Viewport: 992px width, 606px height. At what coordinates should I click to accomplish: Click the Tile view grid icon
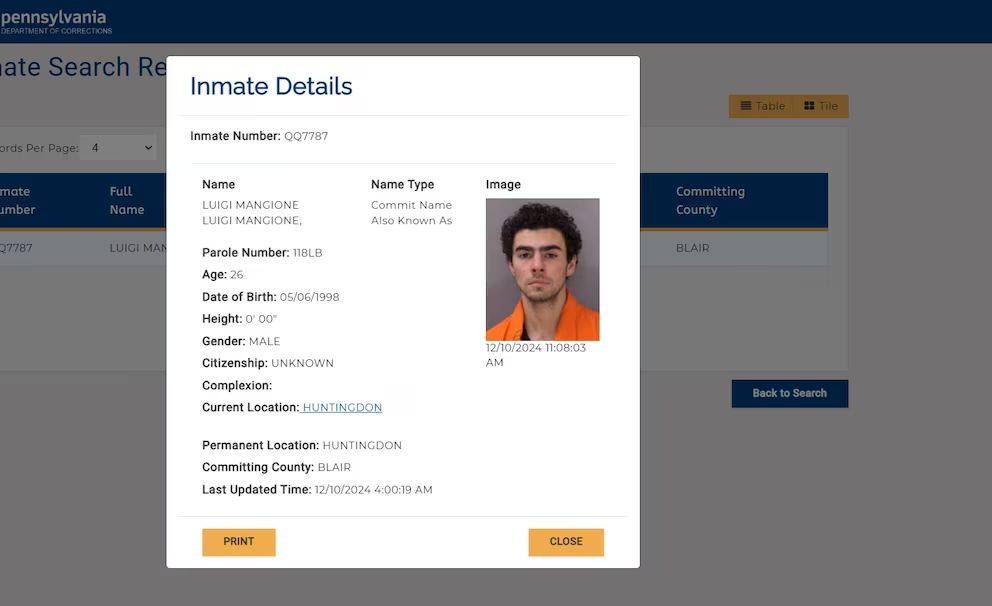809,106
